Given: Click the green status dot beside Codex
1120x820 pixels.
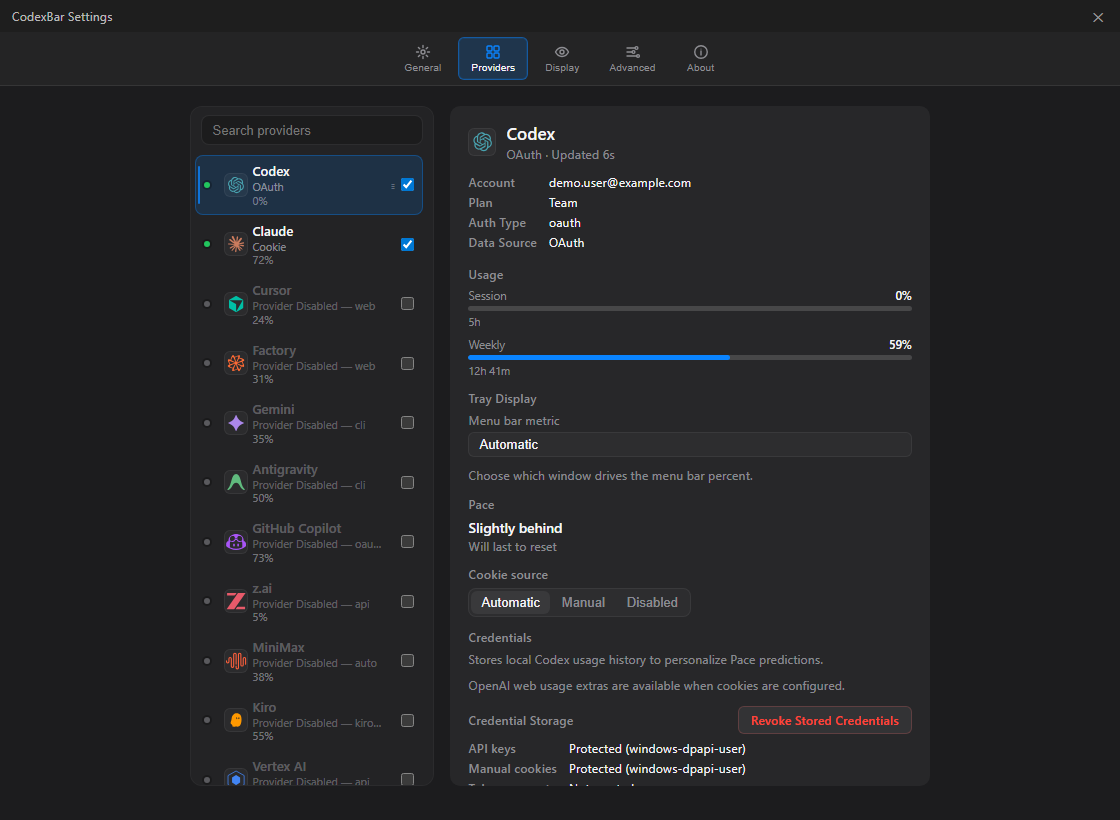Looking at the screenshot, I should click(207, 185).
